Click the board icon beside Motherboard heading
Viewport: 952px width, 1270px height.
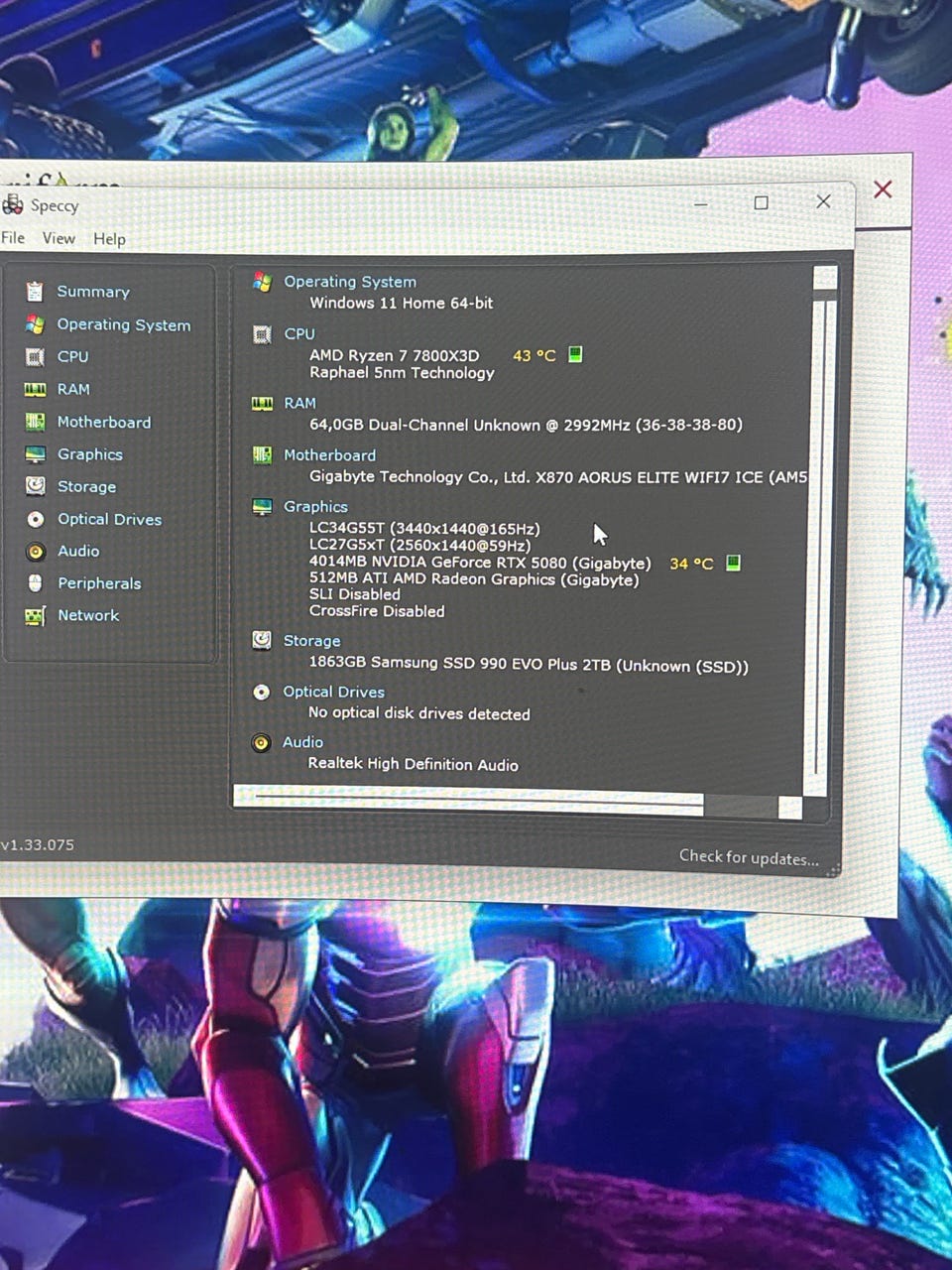[262, 455]
